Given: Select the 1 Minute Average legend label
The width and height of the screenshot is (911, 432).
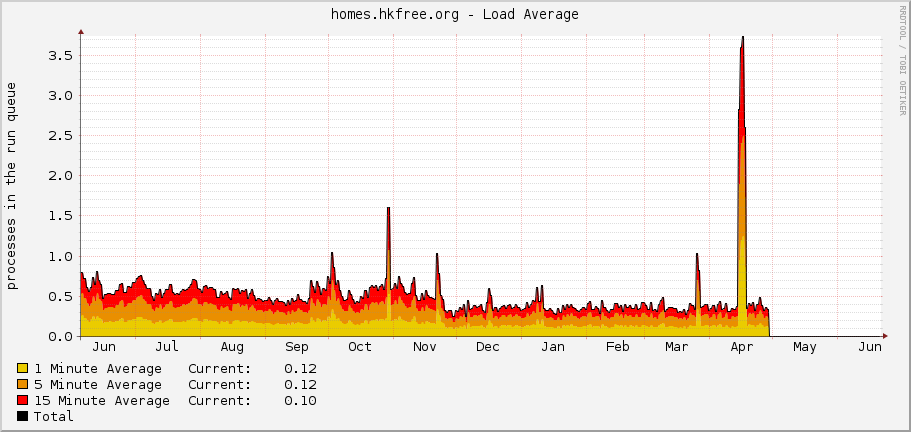Looking at the screenshot, I should (x=98, y=369).
